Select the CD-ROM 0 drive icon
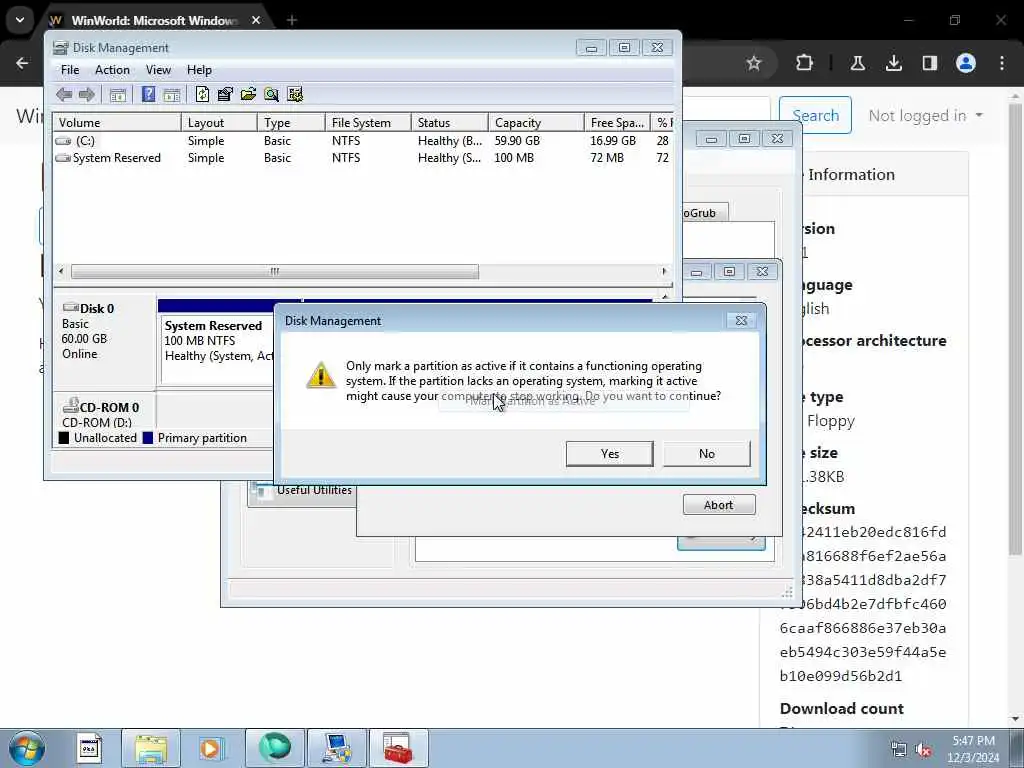Image resolution: width=1024 pixels, height=768 pixels. (71, 406)
